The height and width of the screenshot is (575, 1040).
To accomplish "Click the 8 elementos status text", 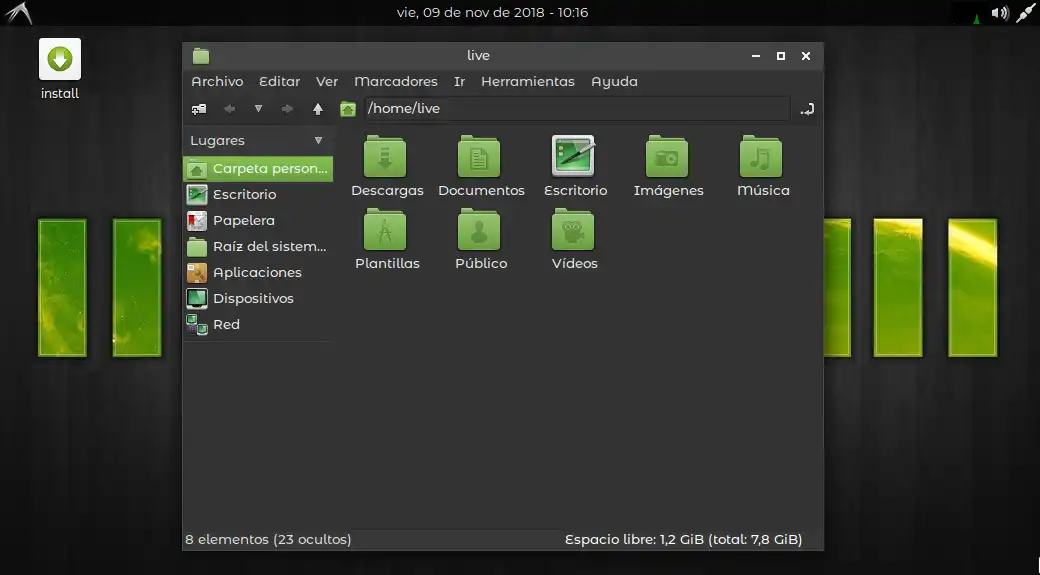I will tap(268, 540).
